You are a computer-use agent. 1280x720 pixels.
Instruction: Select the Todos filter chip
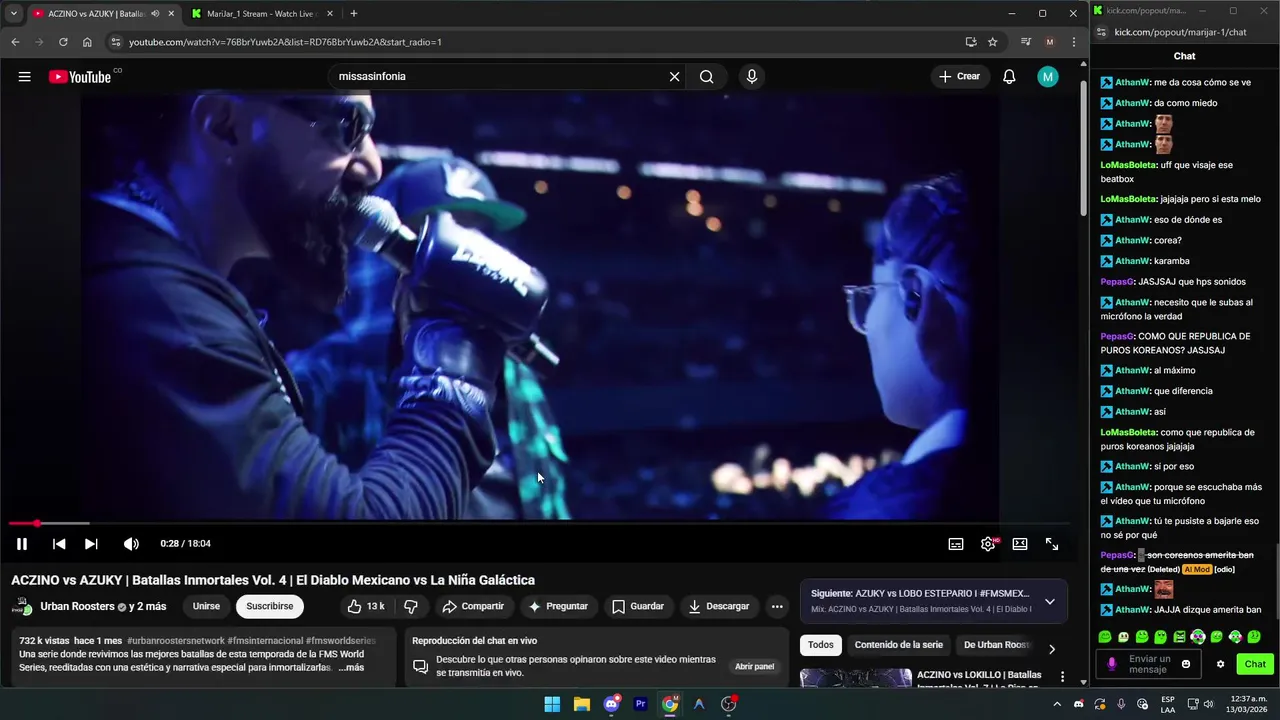[821, 645]
